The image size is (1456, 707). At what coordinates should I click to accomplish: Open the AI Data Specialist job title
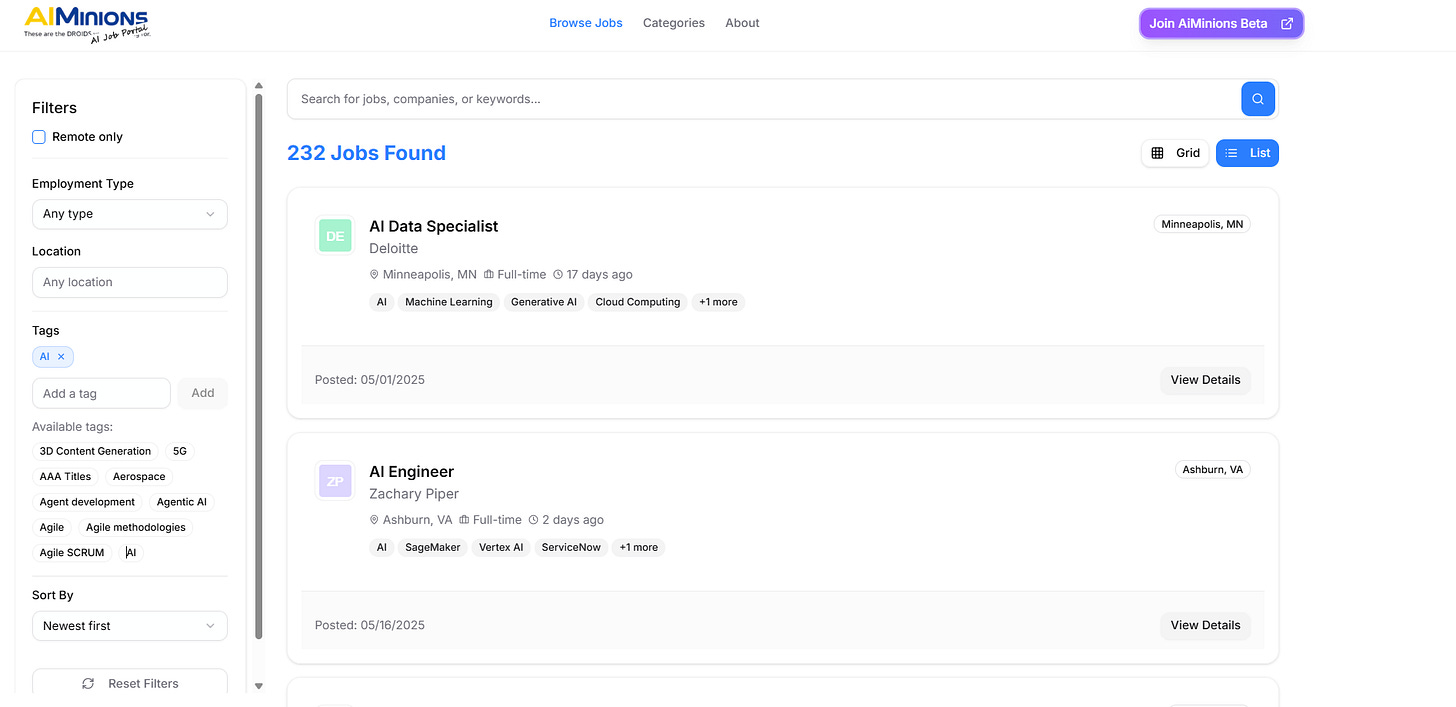[x=434, y=226]
